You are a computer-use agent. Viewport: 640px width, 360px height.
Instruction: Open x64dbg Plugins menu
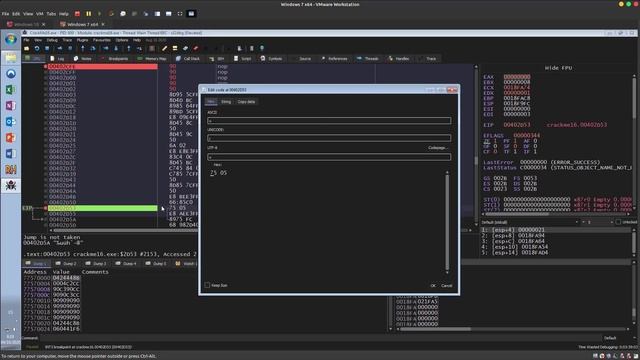82,40
